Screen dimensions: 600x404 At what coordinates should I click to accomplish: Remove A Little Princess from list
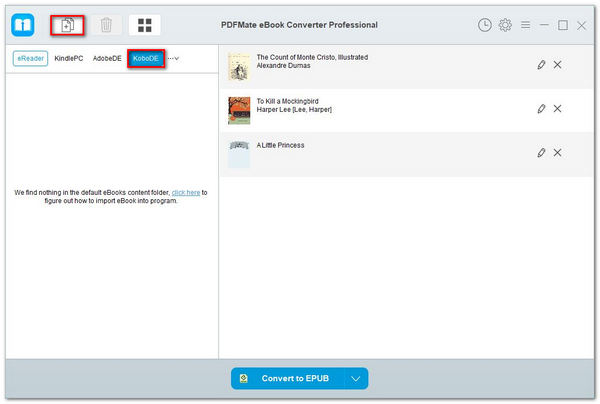(x=558, y=153)
